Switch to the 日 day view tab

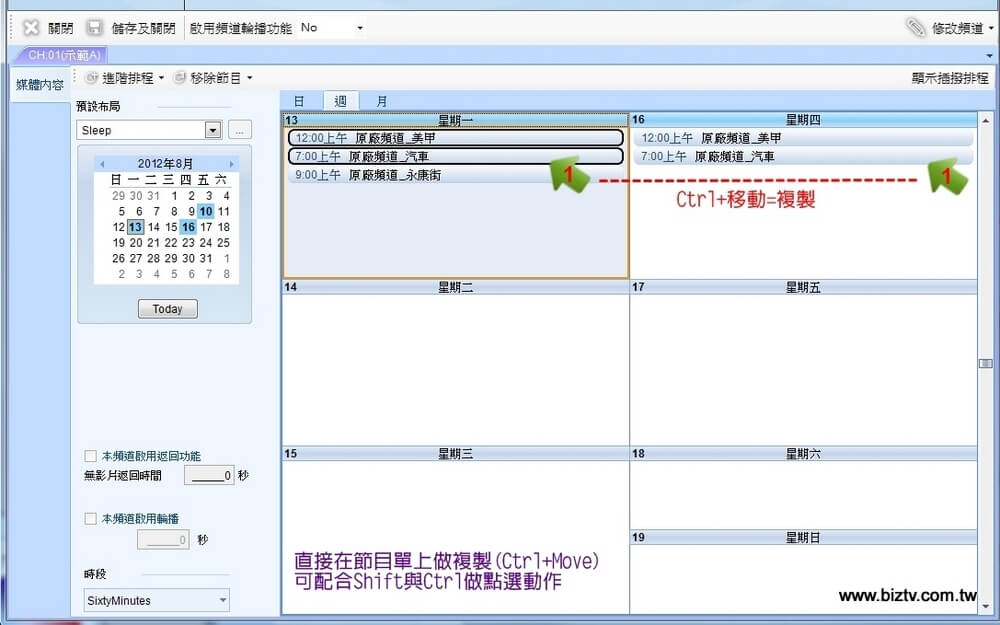tap(299, 101)
